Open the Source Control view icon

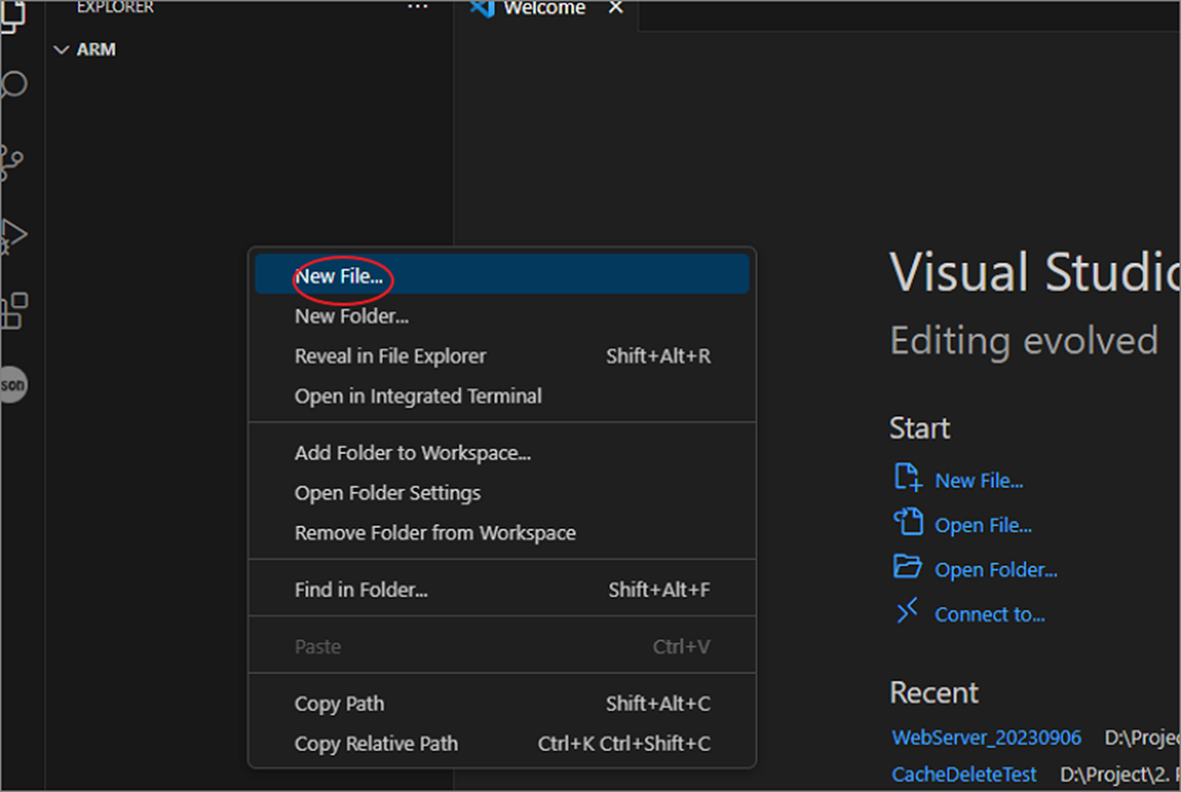tap(11, 162)
